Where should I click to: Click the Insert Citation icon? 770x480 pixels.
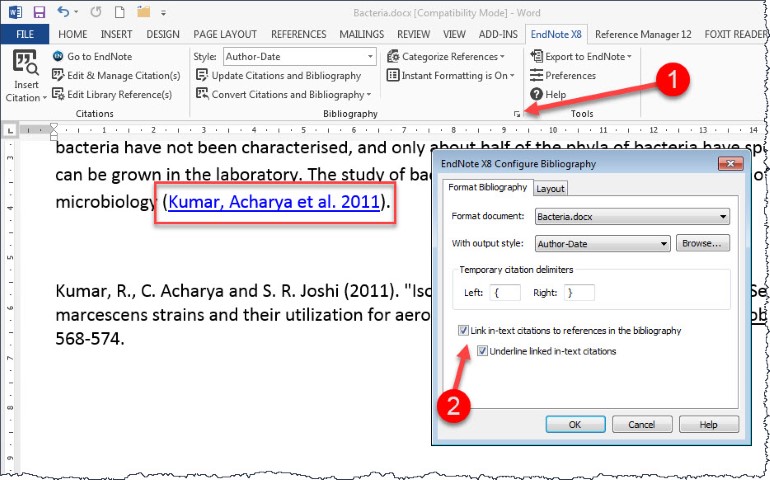[x=25, y=63]
